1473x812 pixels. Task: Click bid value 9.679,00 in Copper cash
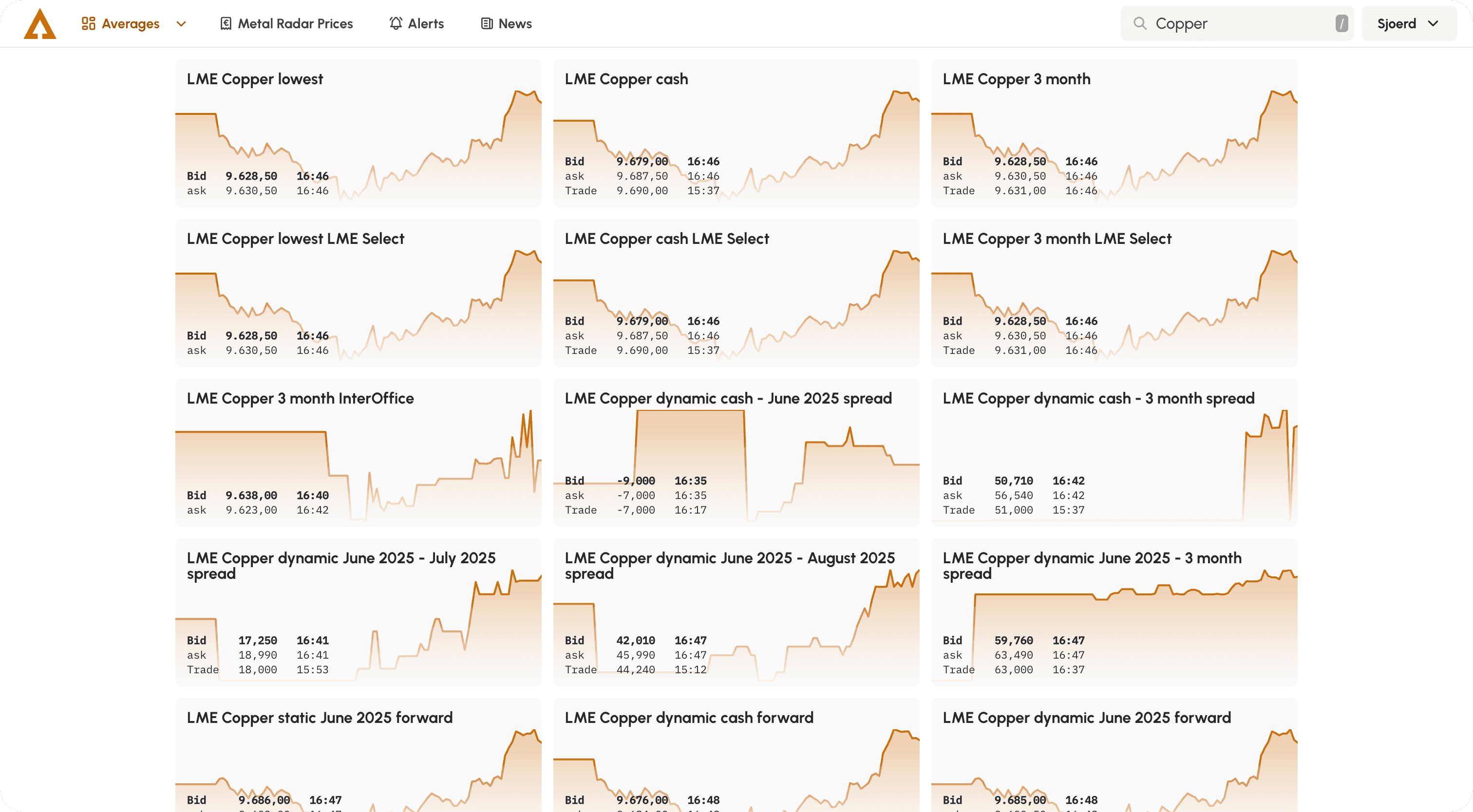point(642,162)
